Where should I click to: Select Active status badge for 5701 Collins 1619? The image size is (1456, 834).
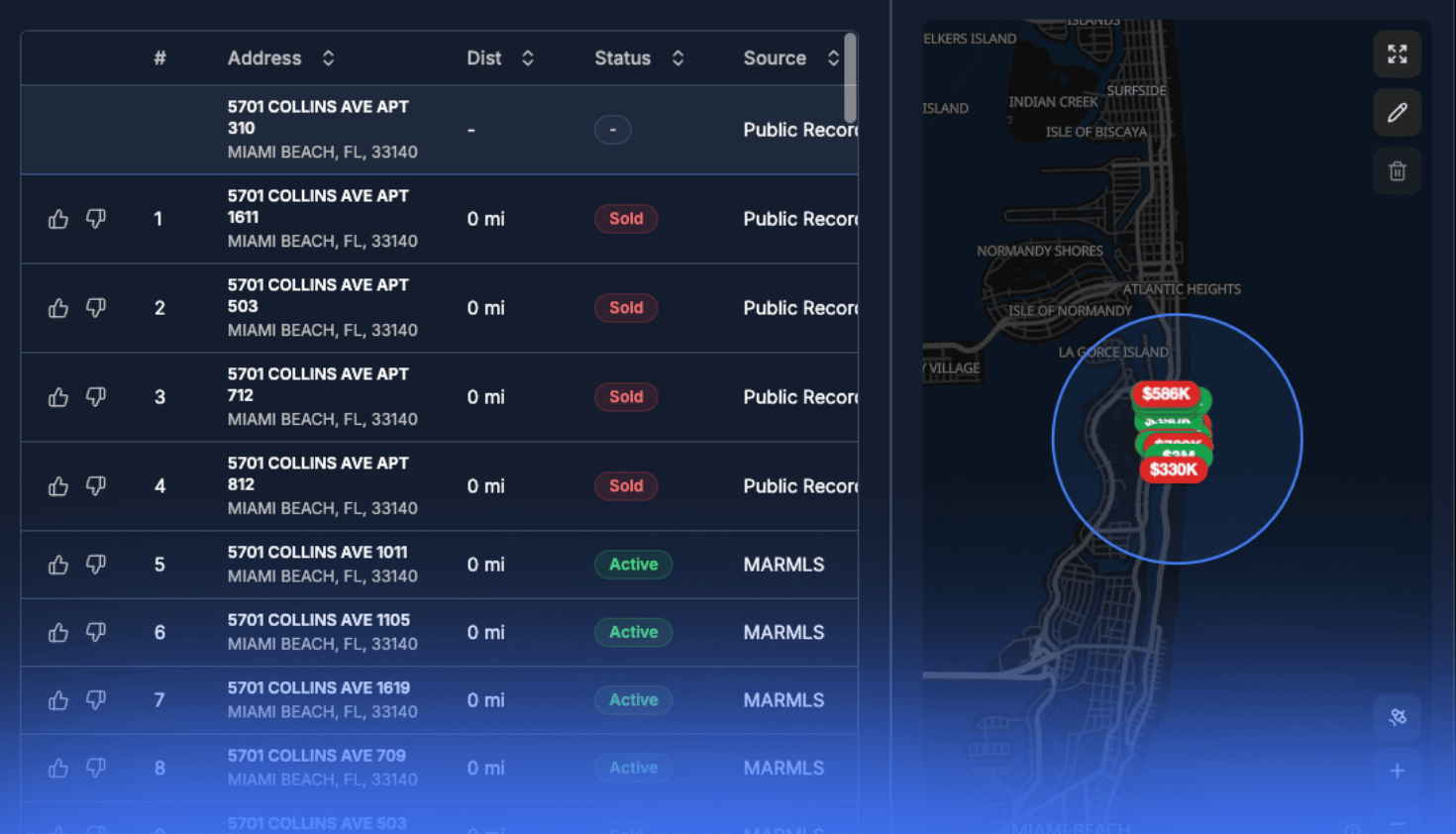[x=633, y=700]
